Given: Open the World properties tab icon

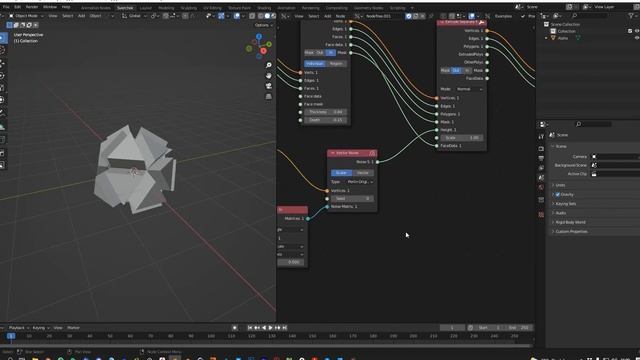Looking at the screenshot, I should 541,188.
